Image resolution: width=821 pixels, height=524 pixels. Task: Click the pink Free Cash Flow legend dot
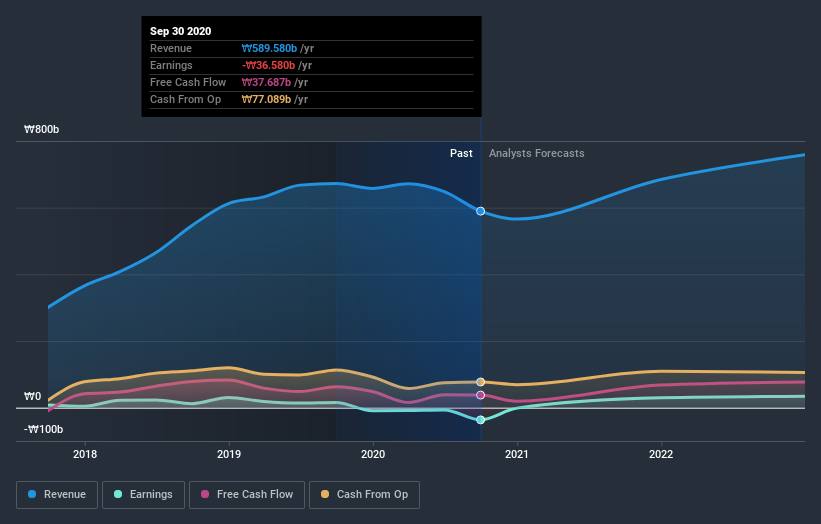tap(205, 494)
